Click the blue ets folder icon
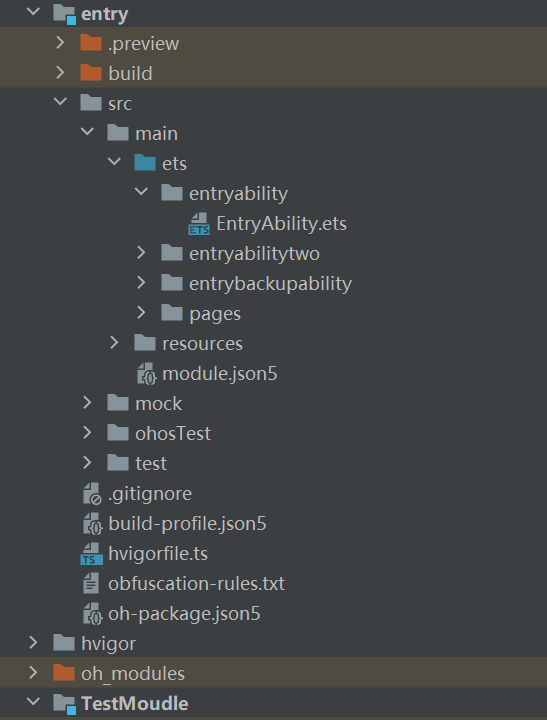Screen dimensions: 547x720 point(145,163)
